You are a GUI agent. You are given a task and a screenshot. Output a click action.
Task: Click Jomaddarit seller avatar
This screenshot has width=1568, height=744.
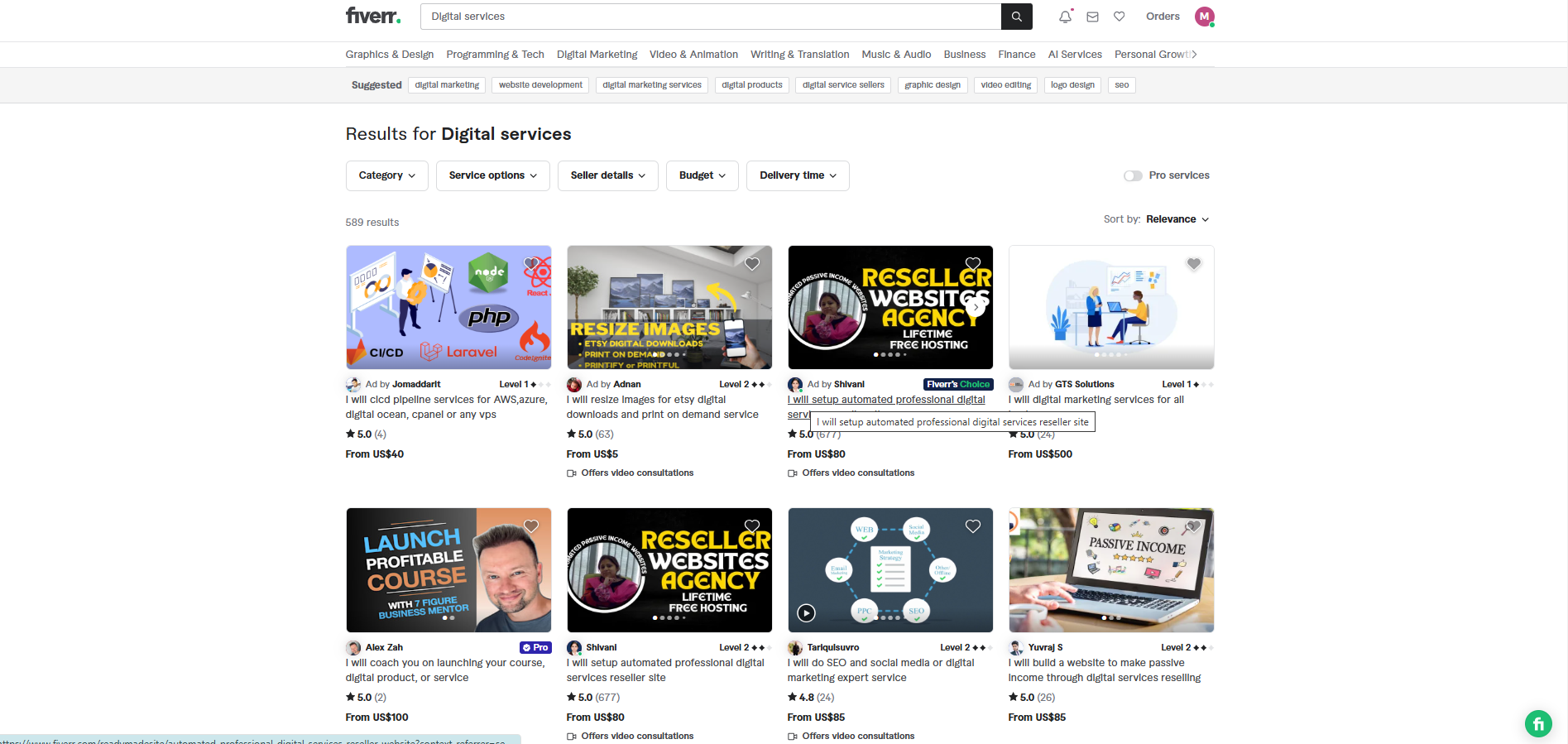353,385
